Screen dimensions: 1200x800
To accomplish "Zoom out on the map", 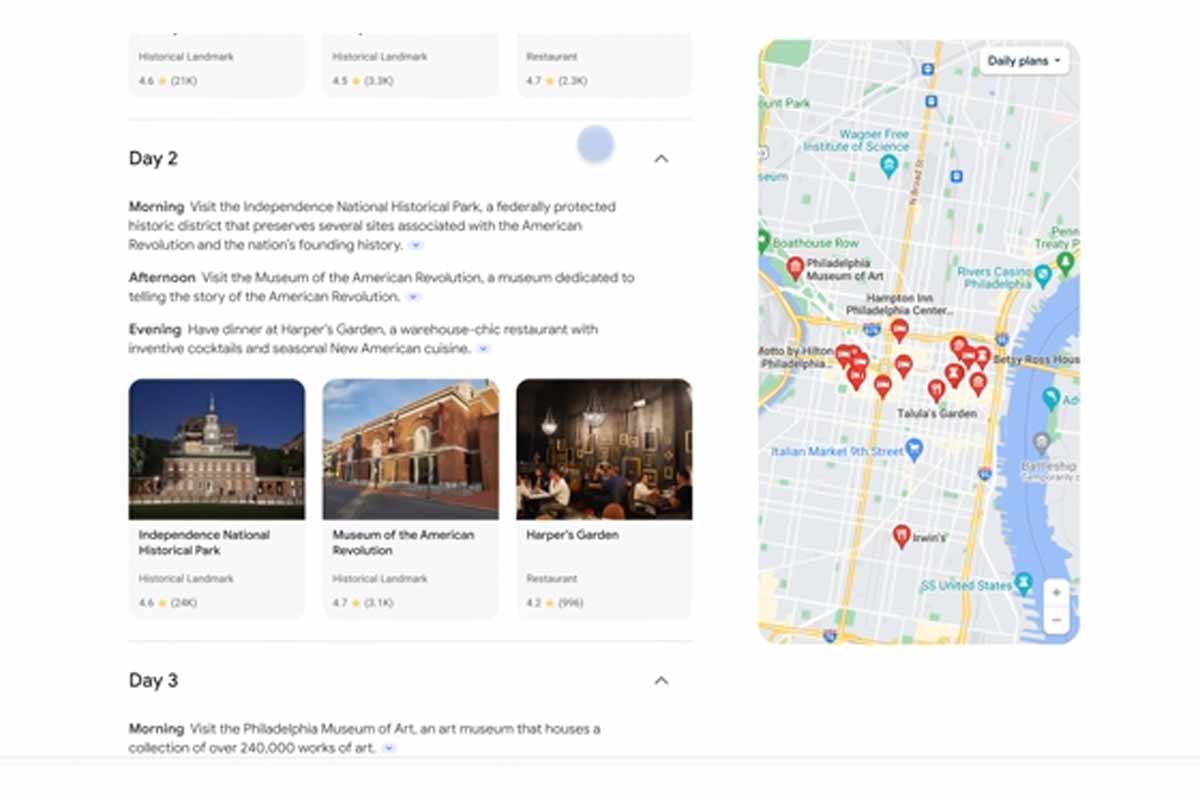I will pos(1056,620).
